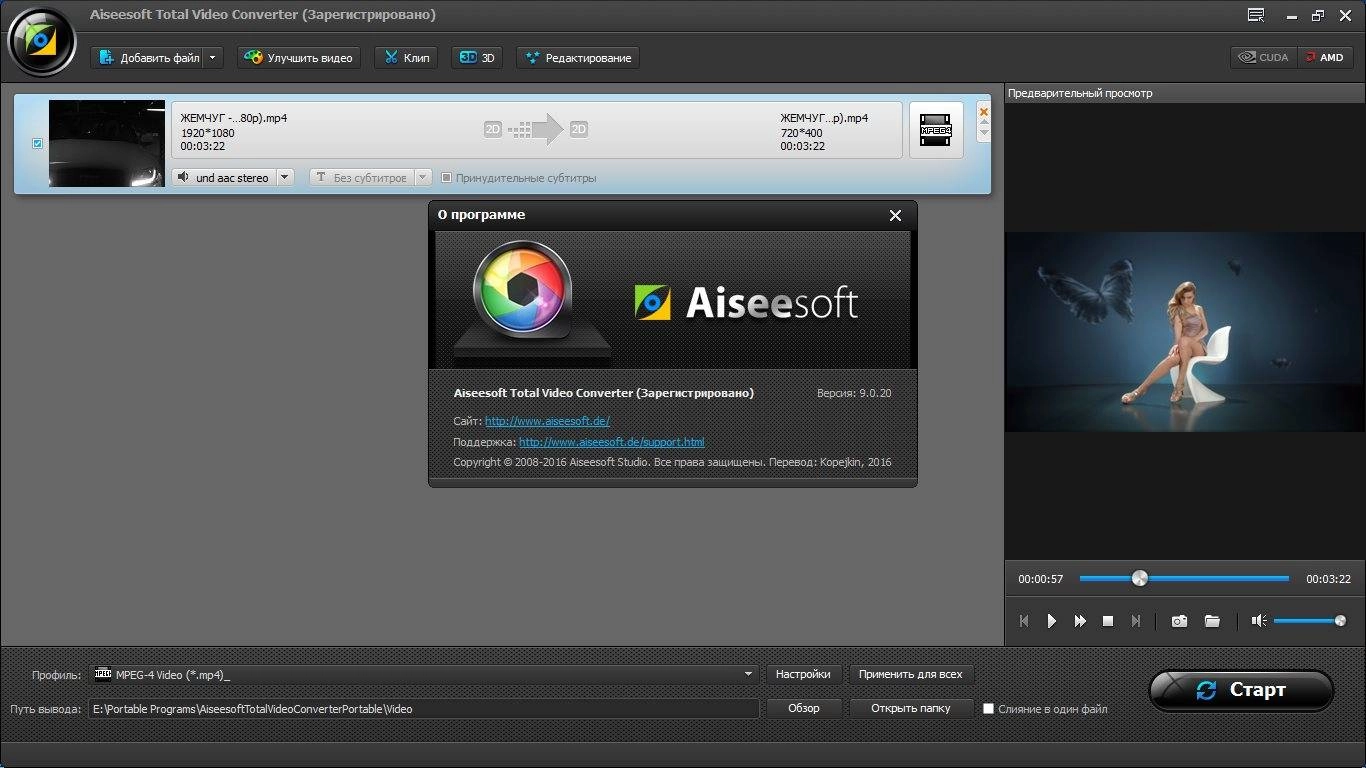Enable Слияние в один файл checkbox
The height and width of the screenshot is (768, 1366).
click(988, 709)
